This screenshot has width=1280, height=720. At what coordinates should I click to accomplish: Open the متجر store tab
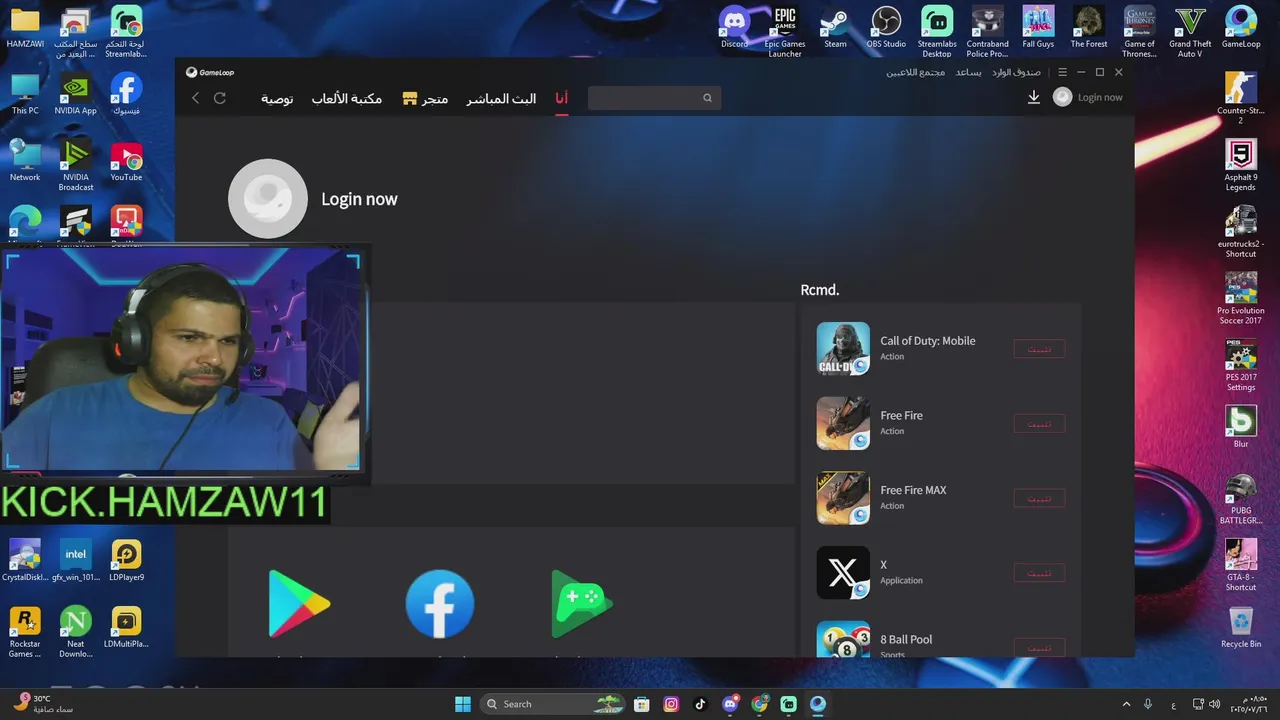tap(425, 98)
